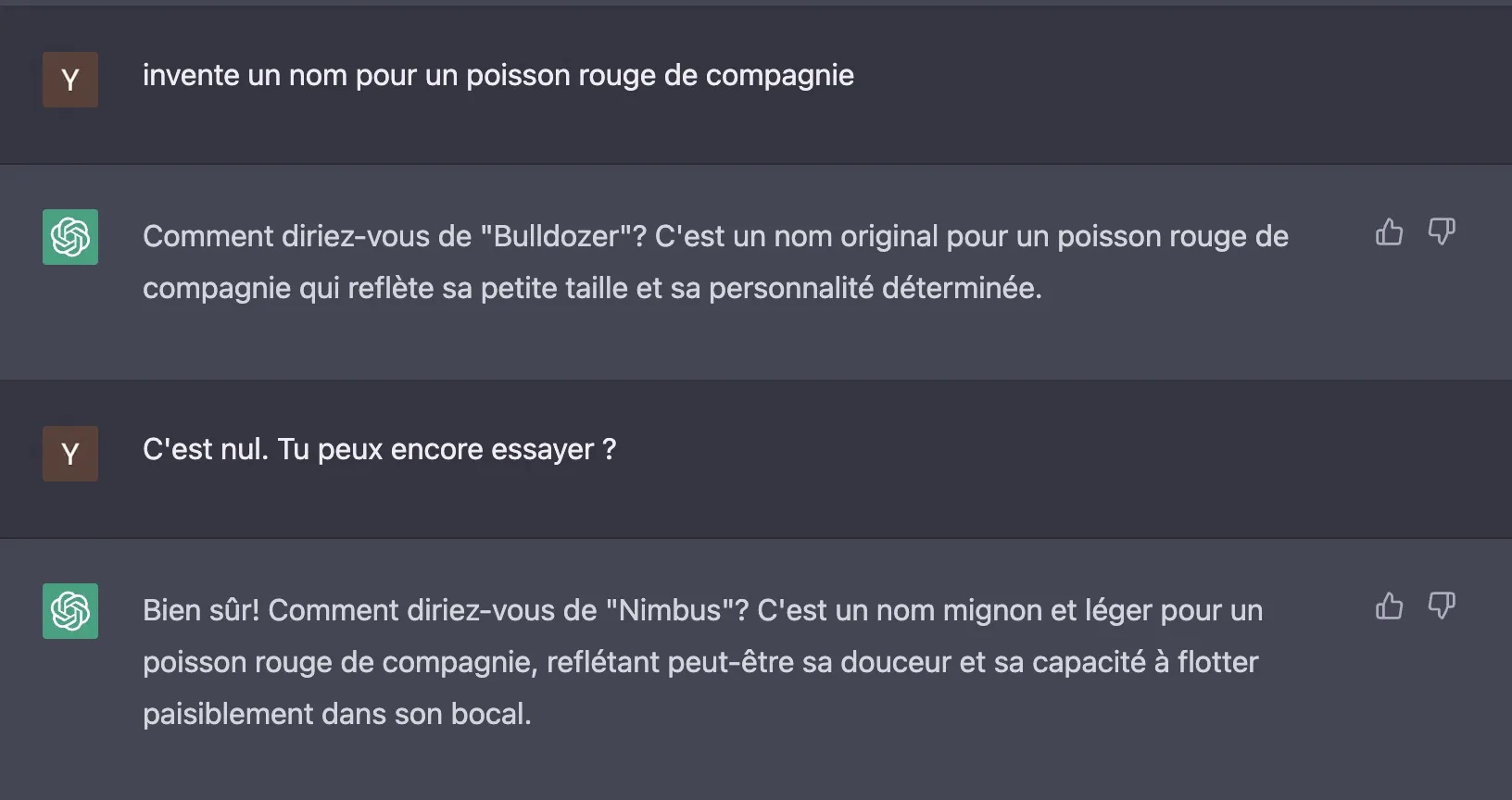Viewport: 1512px width, 800px height.
Task: Click the ChatGPT logo beside the Nimbus reply
Action: point(70,611)
